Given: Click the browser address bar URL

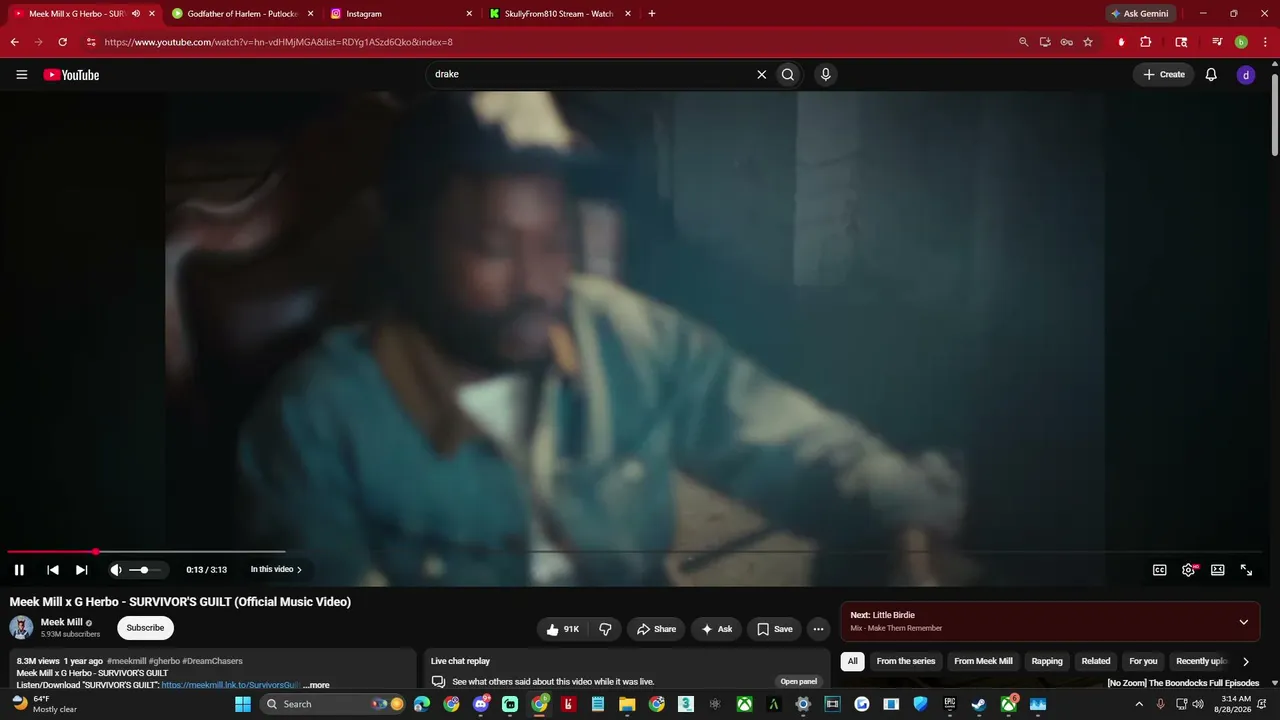Looking at the screenshot, I should coord(279,42).
